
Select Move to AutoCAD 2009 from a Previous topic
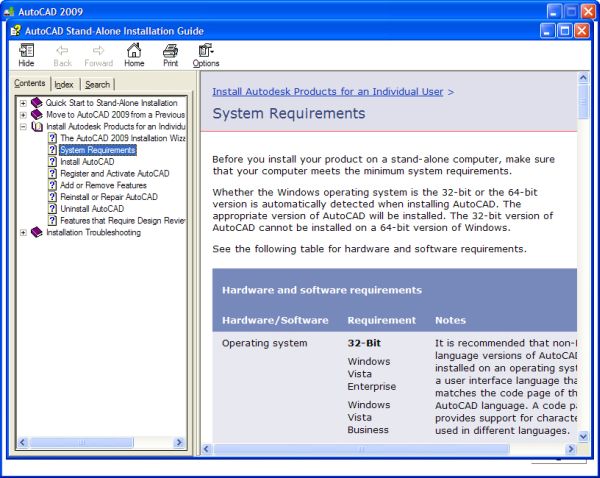(x=116, y=114)
